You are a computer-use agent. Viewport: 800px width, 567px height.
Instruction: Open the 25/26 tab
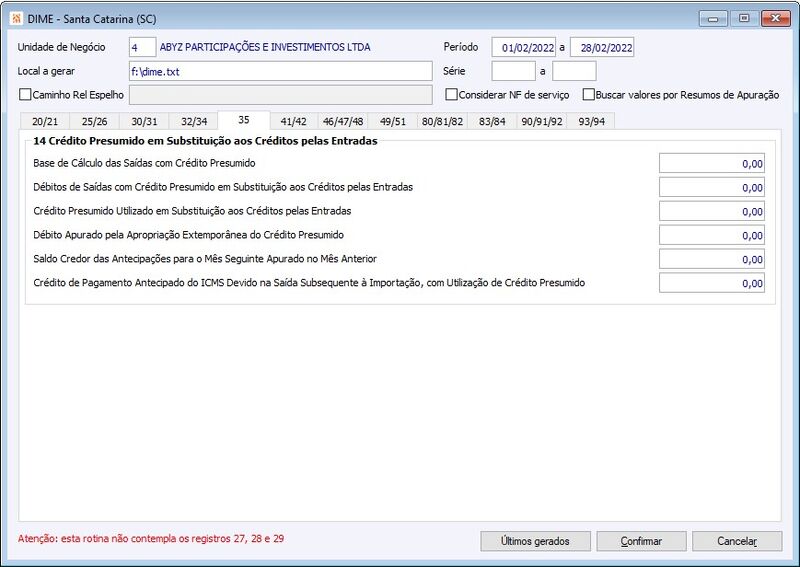pyautogui.click(x=94, y=121)
